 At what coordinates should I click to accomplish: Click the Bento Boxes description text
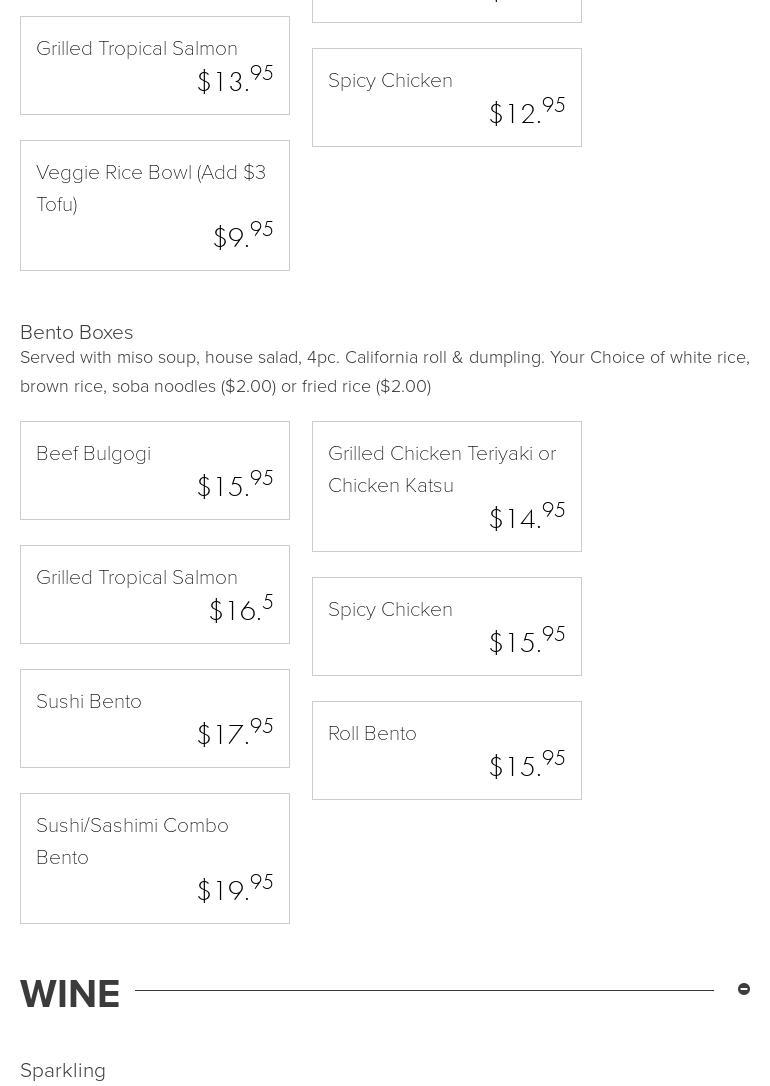pyautogui.click(x=385, y=371)
